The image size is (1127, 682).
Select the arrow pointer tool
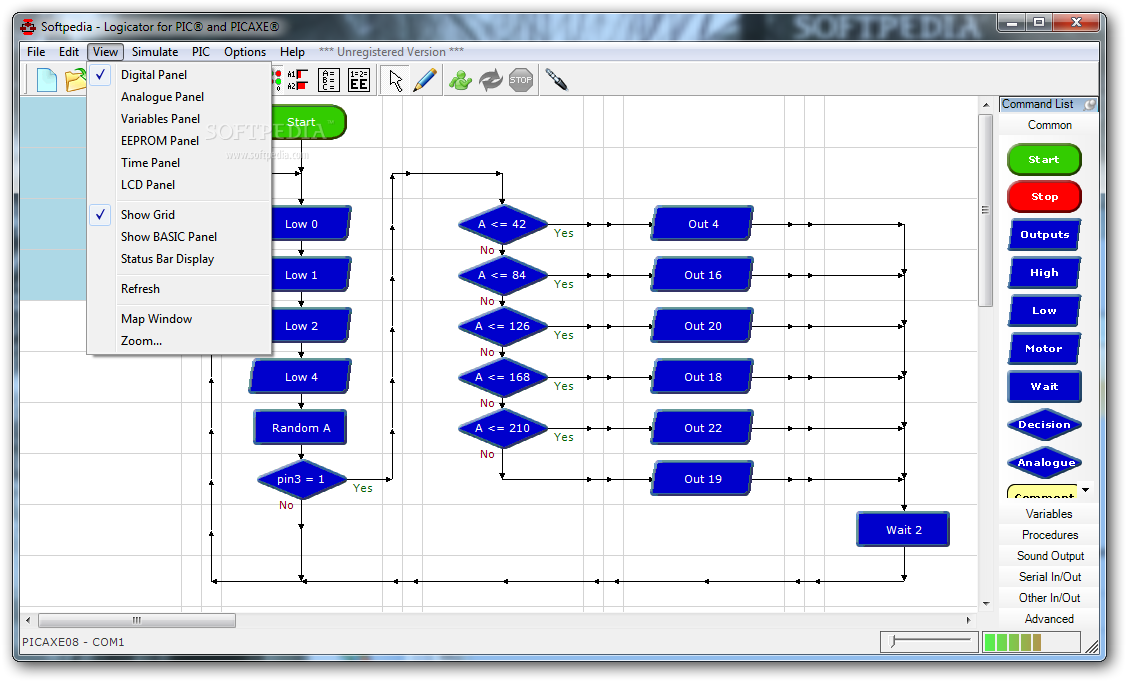pos(395,80)
